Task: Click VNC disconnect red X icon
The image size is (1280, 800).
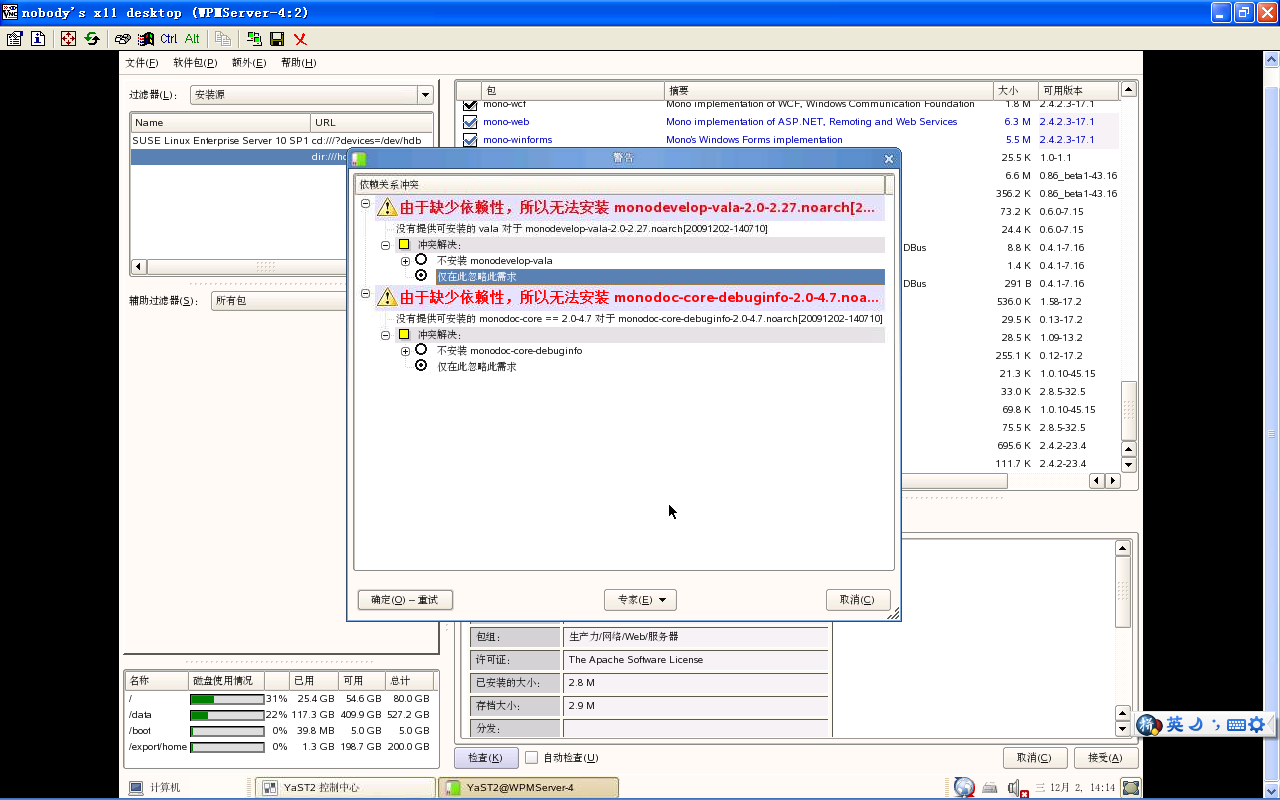Action: [300, 38]
